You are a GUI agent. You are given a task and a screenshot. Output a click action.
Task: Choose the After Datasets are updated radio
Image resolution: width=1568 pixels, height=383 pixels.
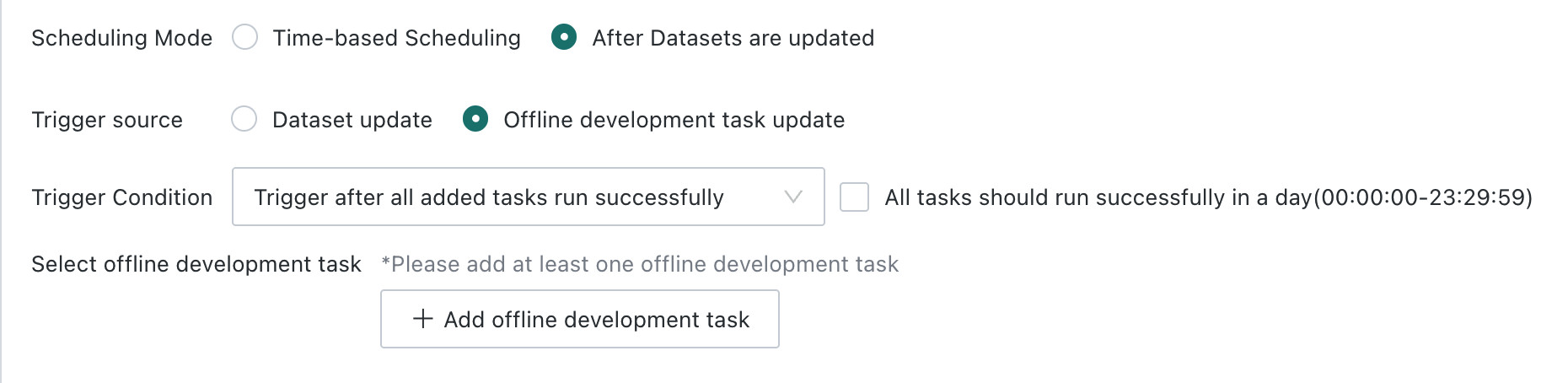563,37
